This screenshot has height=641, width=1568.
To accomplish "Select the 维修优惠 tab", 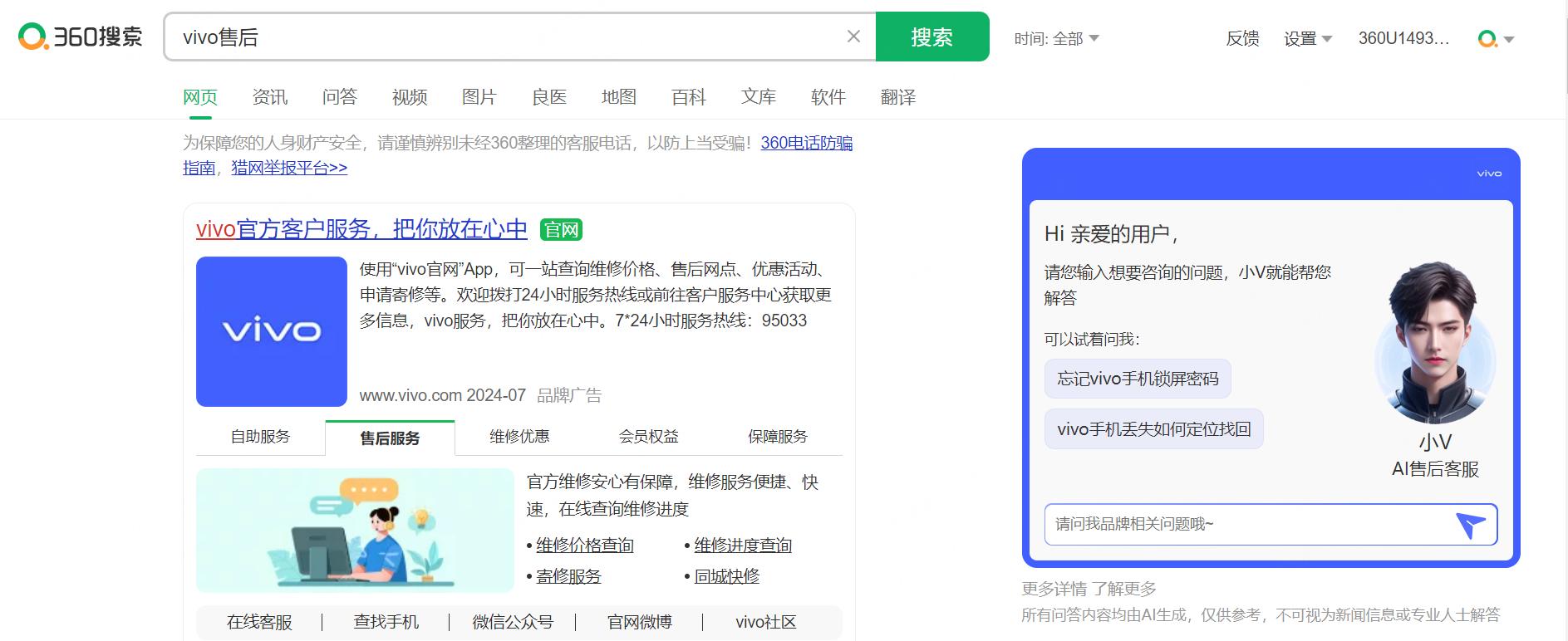I will point(519,437).
